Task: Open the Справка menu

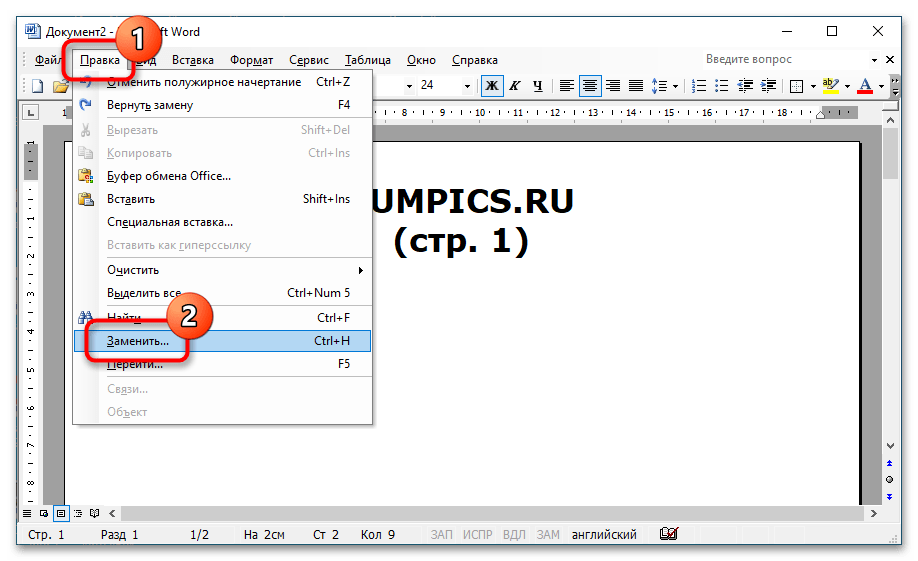Action: point(475,60)
